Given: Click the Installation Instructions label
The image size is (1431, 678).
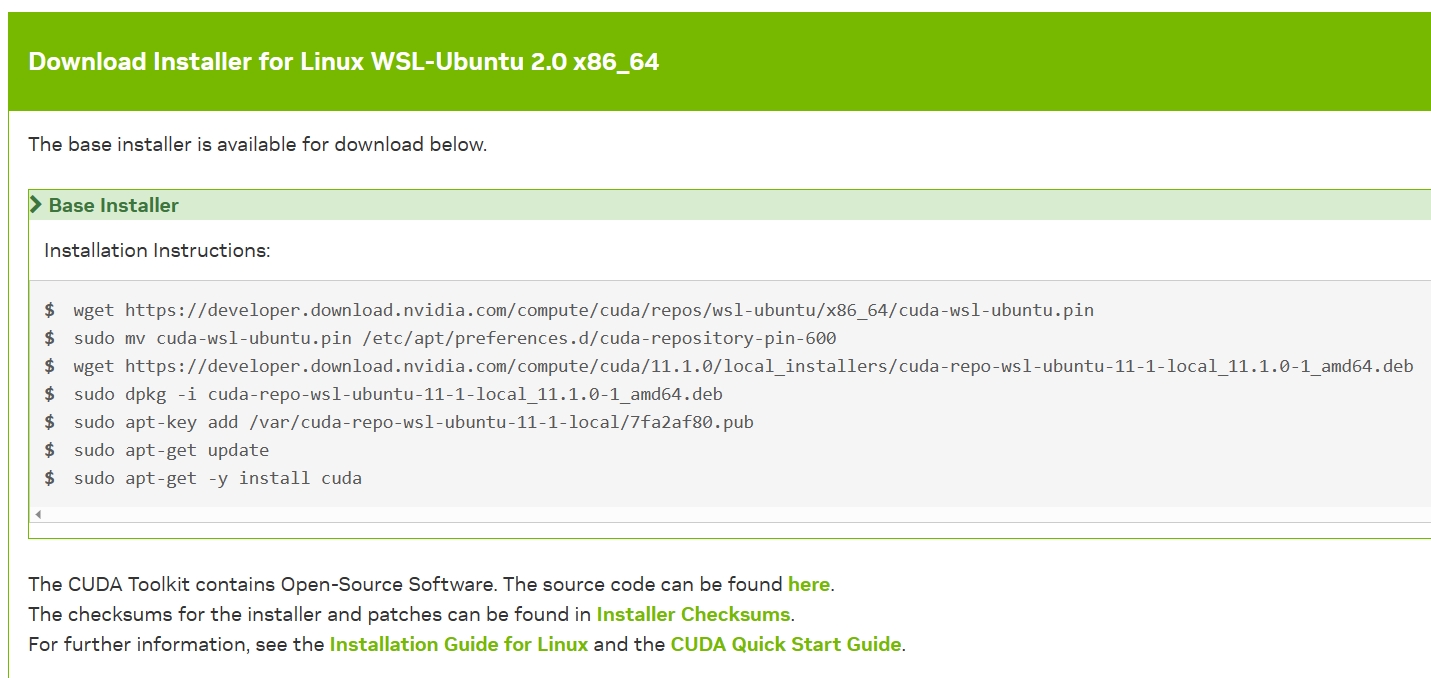Looking at the screenshot, I should [x=157, y=250].
